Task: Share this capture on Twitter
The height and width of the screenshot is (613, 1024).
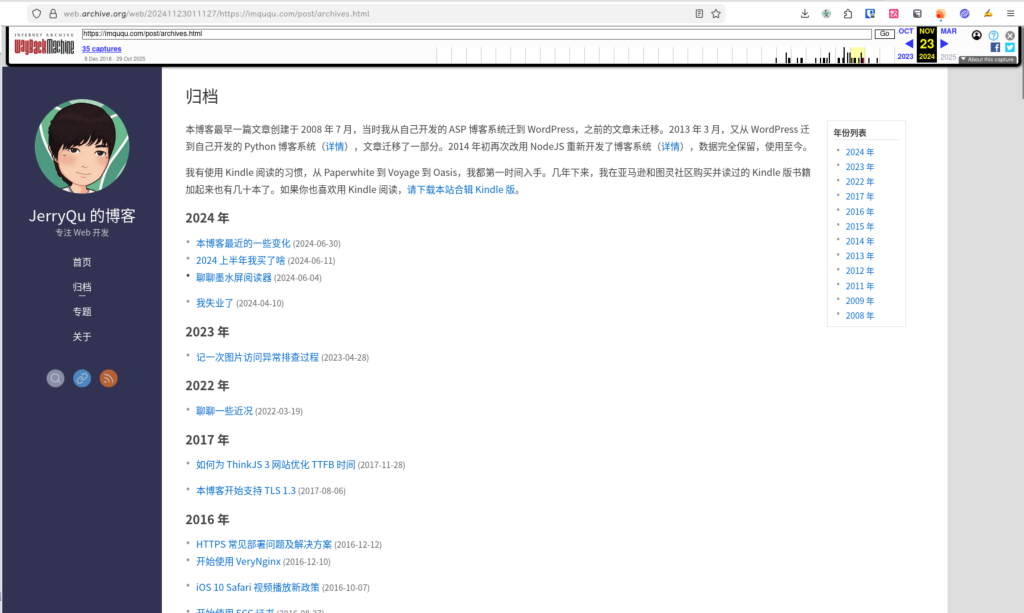Action: click(x=1012, y=46)
